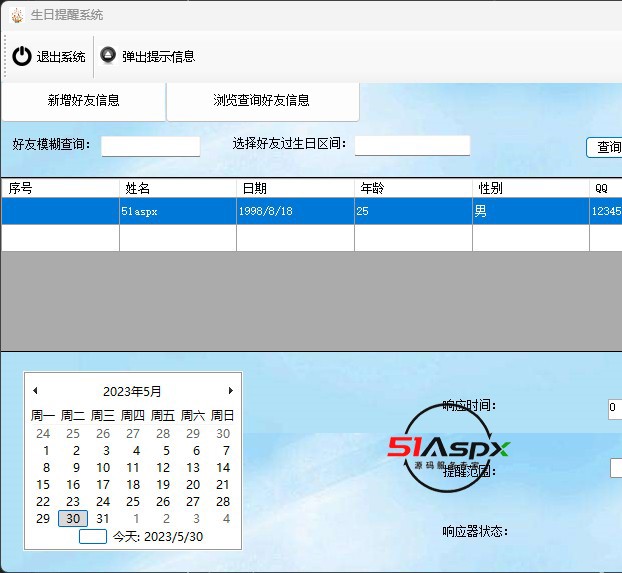
Task: Click the exit system power icon
Action: coord(22,57)
